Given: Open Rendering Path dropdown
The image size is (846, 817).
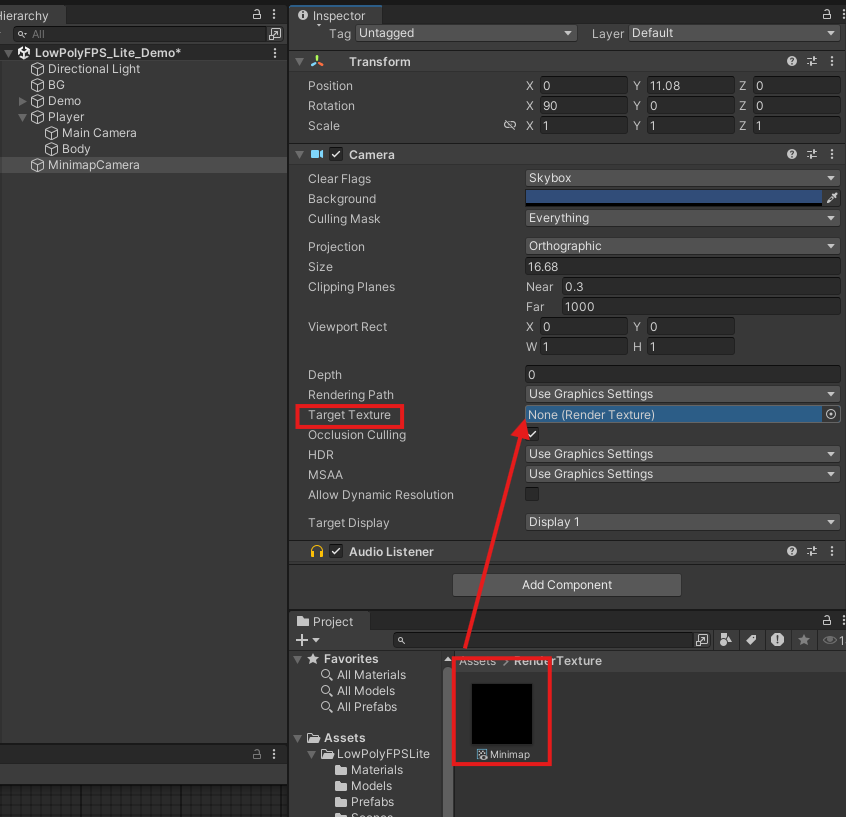Looking at the screenshot, I should coord(683,394).
